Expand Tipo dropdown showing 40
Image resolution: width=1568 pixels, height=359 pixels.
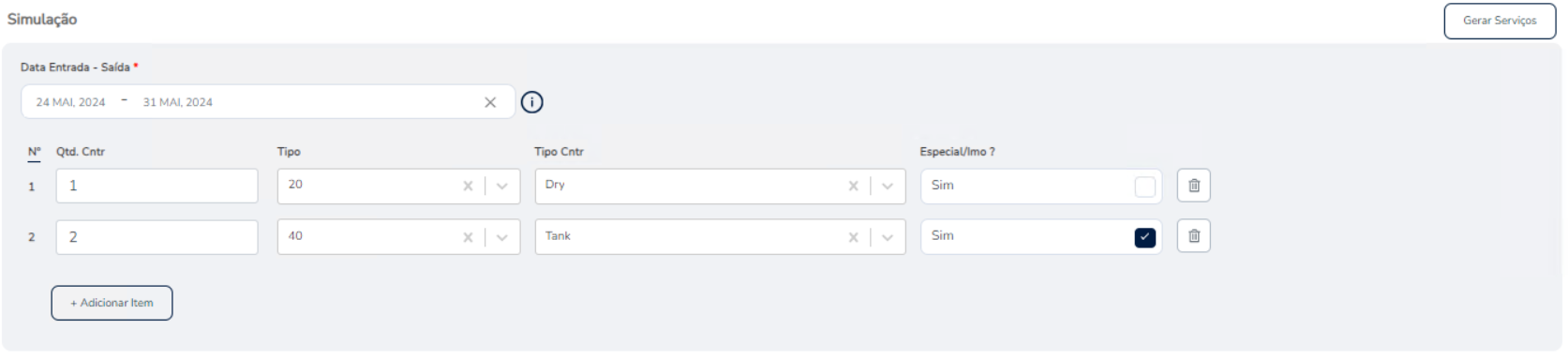(x=502, y=237)
